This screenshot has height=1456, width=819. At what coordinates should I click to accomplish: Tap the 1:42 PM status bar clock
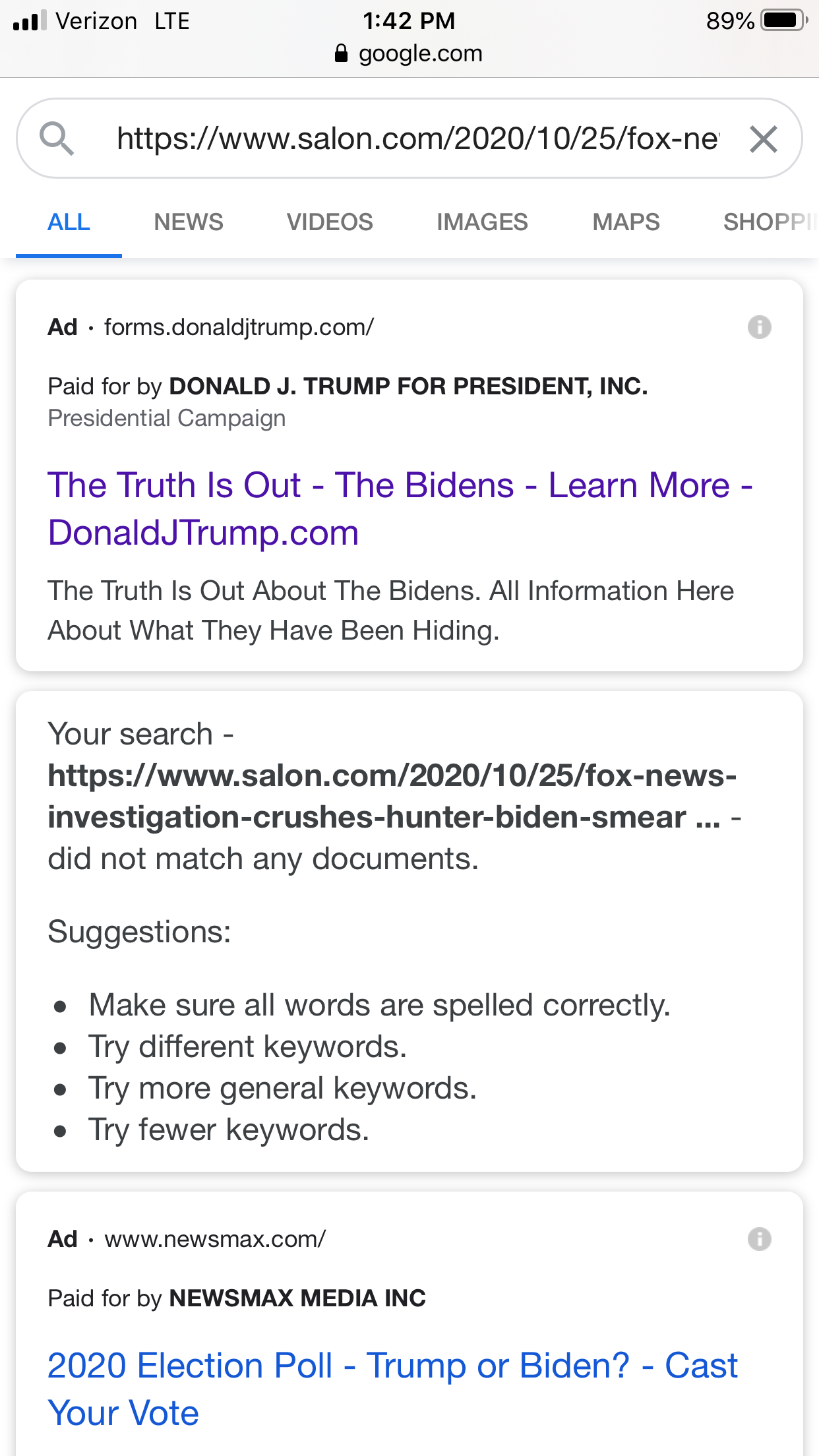click(x=409, y=20)
